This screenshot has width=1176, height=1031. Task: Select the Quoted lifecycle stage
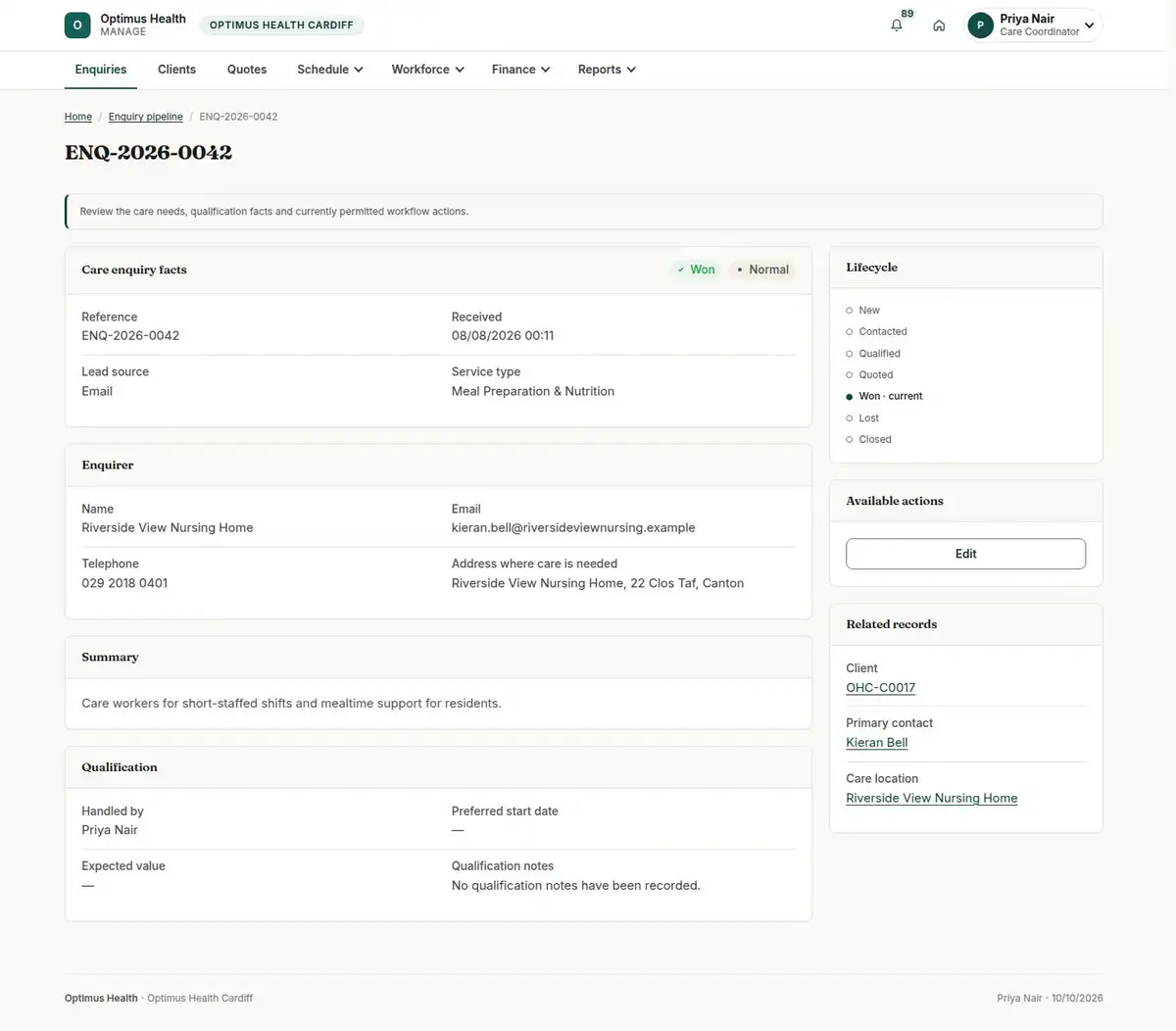tap(870, 375)
